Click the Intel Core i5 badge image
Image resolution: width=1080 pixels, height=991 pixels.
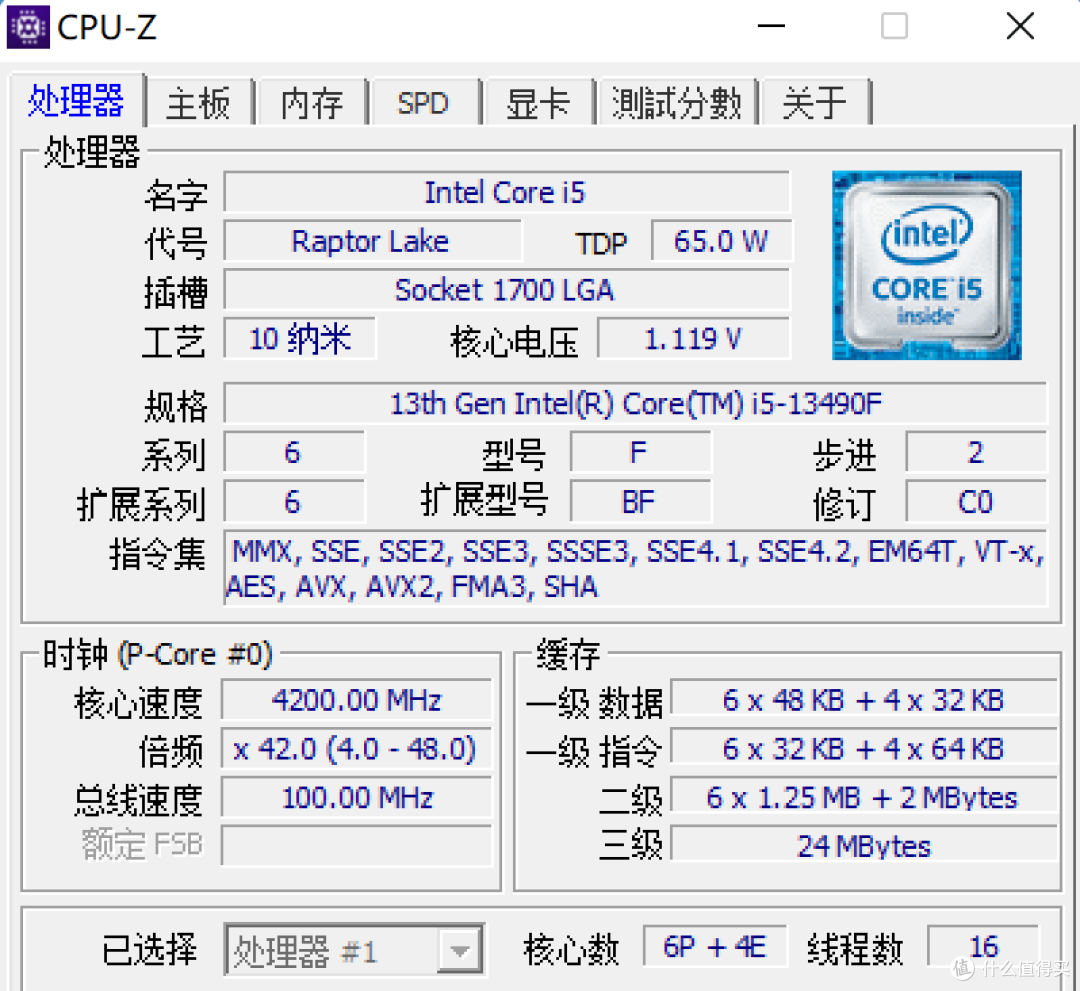coord(925,265)
